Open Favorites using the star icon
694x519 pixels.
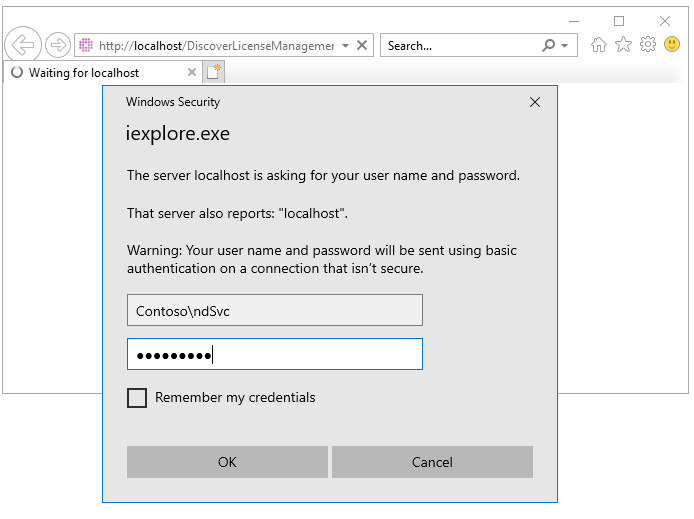(623, 45)
